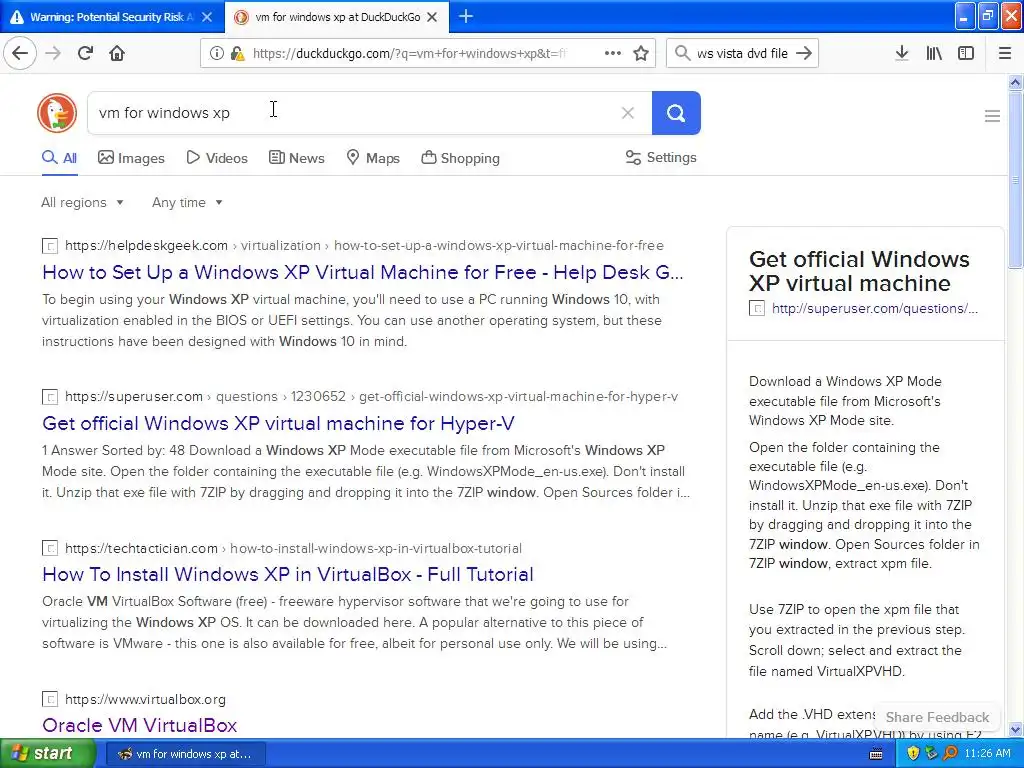This screenshot has height=768, width=1024.
Task: Click the https://www.virtualbox.org URL text
Action: pos(146,699)
